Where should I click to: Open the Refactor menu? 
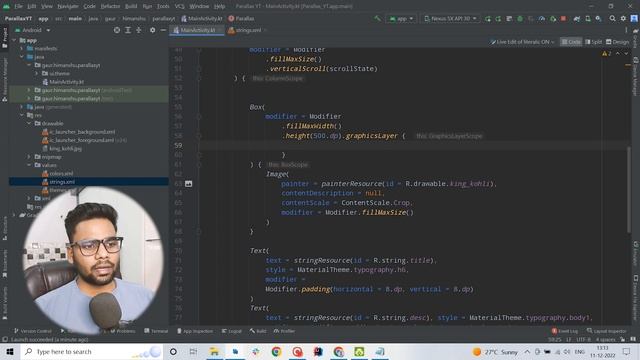[x=110, y=6]
